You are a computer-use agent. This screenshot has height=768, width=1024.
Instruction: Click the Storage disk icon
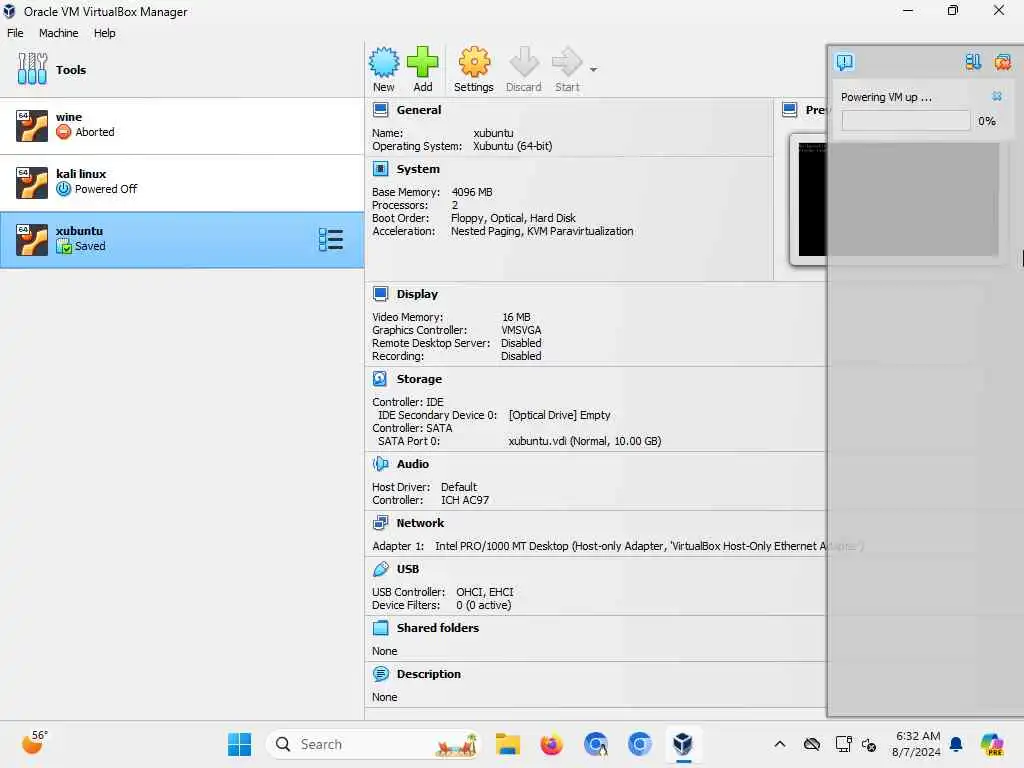coord(380,379)
